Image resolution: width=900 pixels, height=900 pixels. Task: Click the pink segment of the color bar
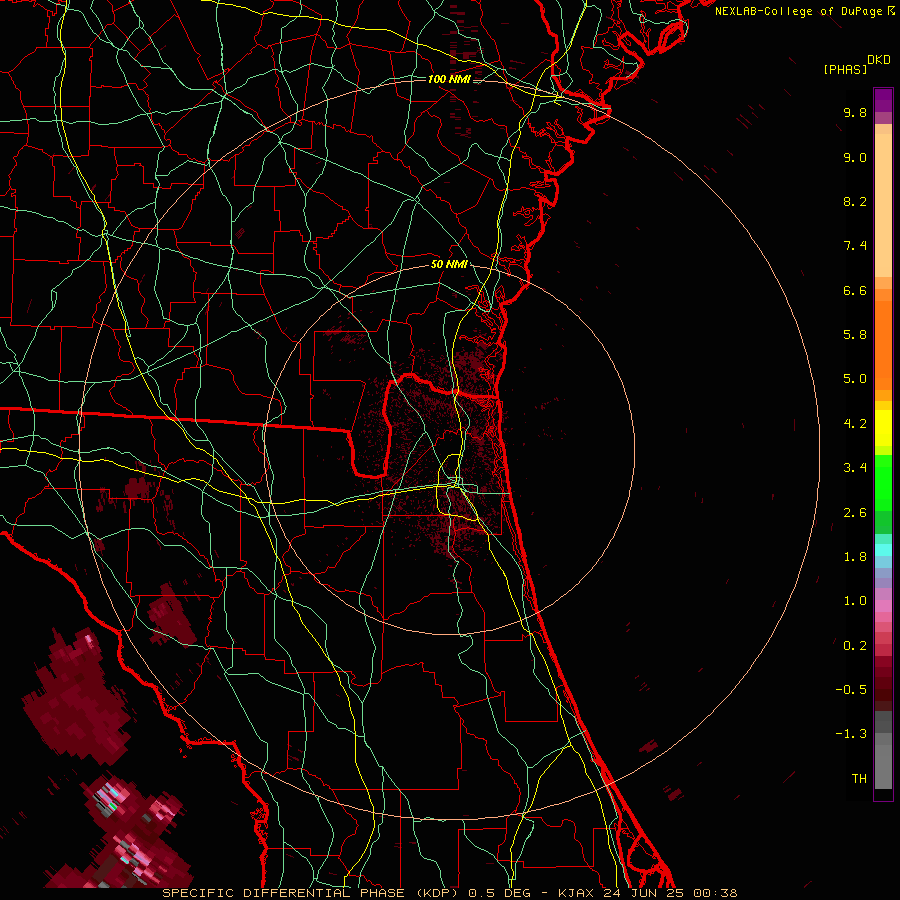pyautogui.click(x=883, y=606)
